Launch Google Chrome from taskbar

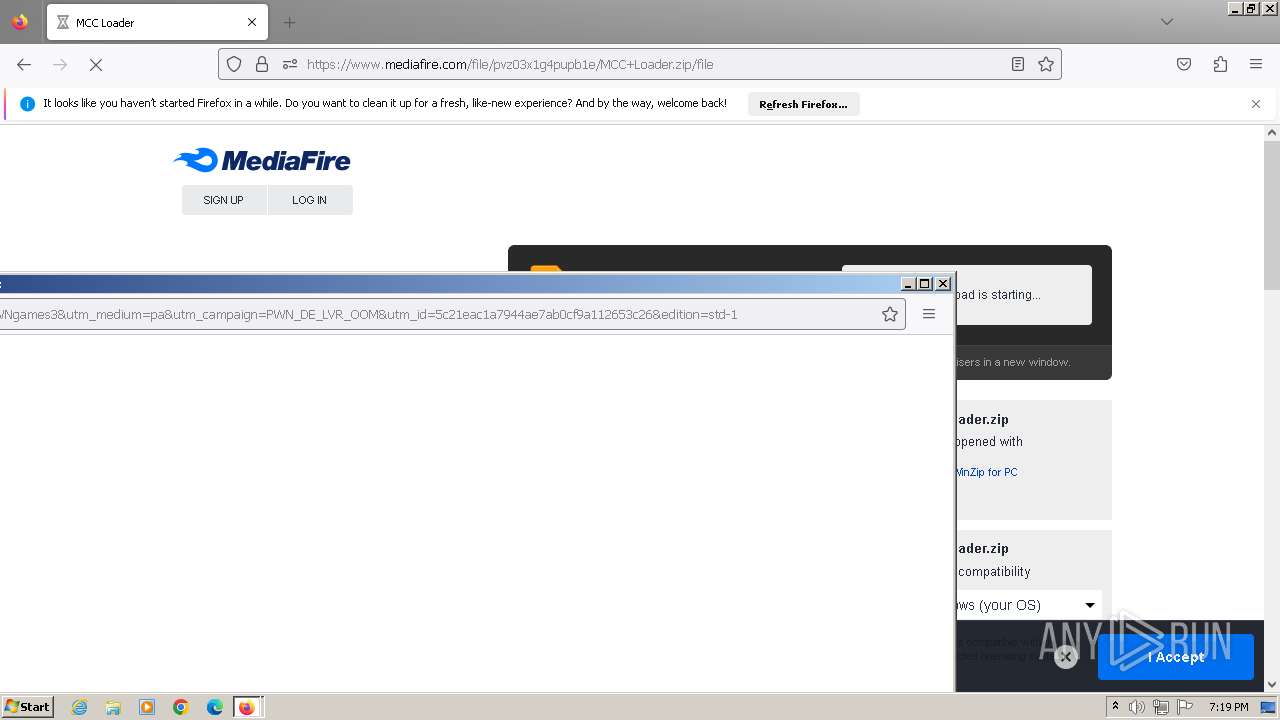coord(181,707)
